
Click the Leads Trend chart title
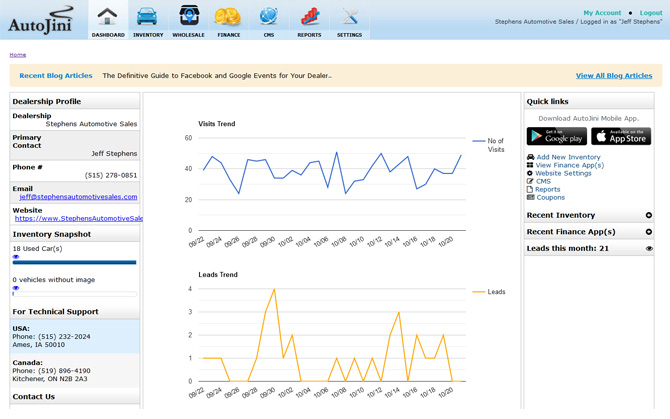(x=218, y=275)
